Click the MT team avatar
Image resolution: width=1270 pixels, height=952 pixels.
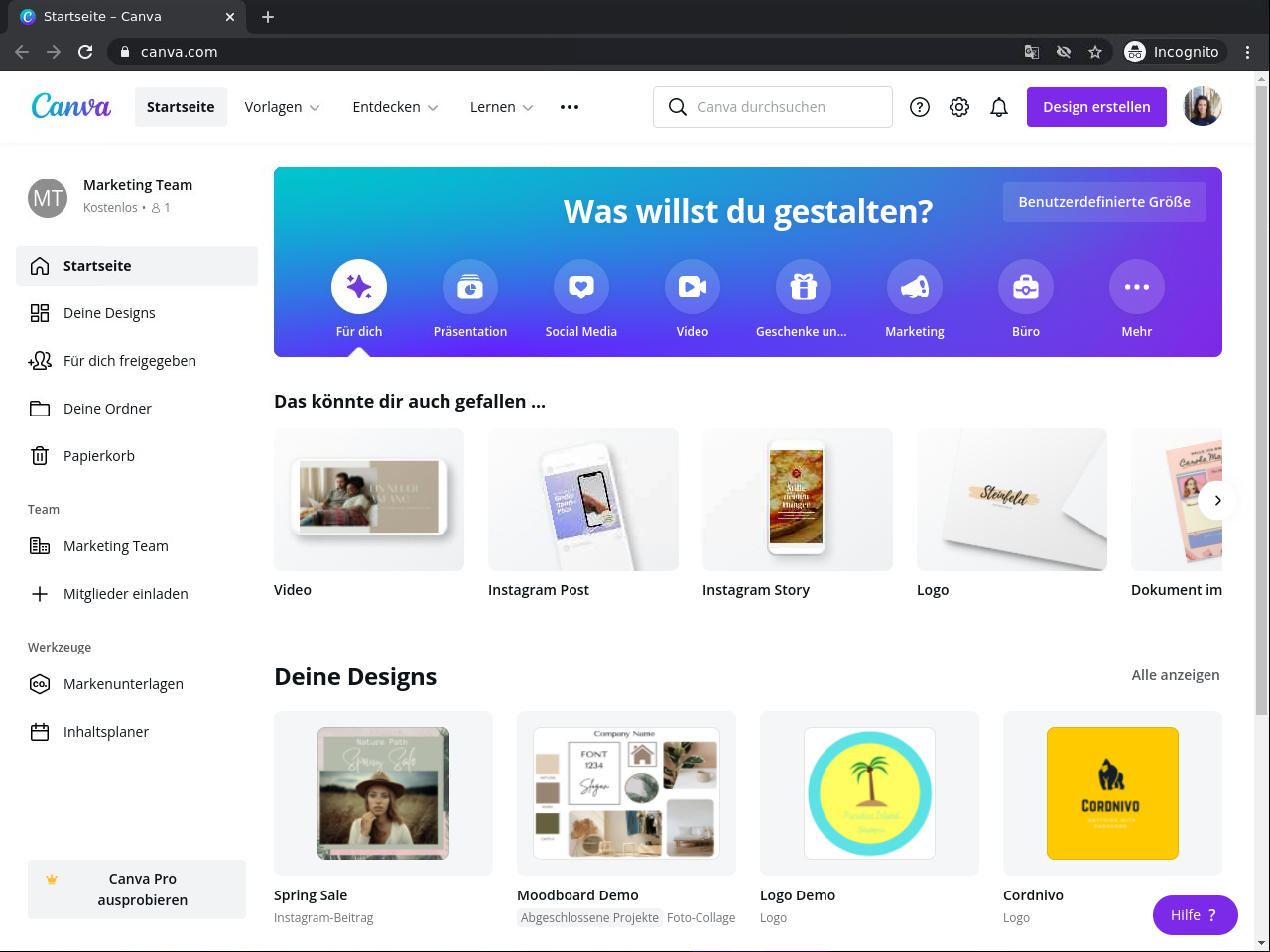click(x=48, y=198)
